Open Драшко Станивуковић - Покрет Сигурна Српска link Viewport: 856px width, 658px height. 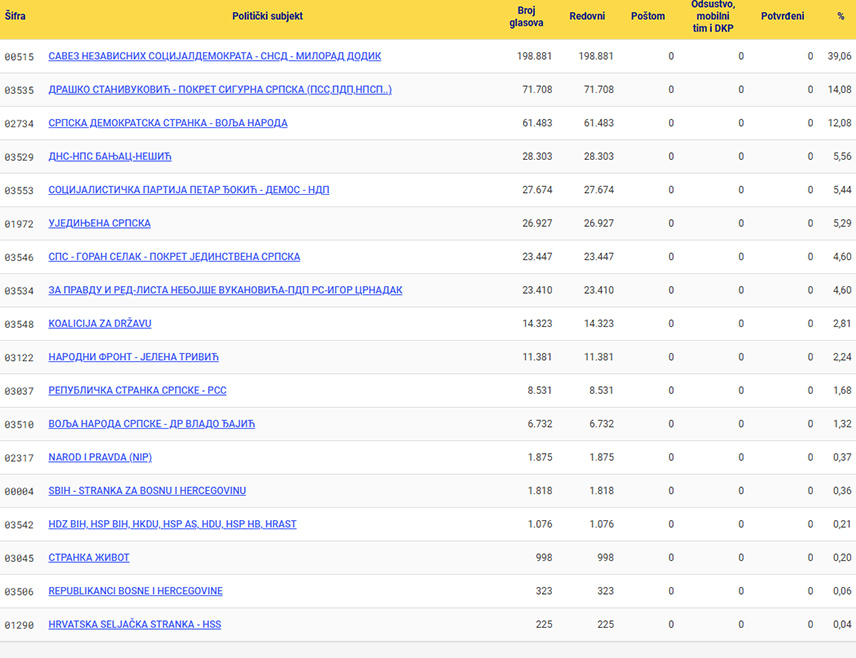click(220, 90)
